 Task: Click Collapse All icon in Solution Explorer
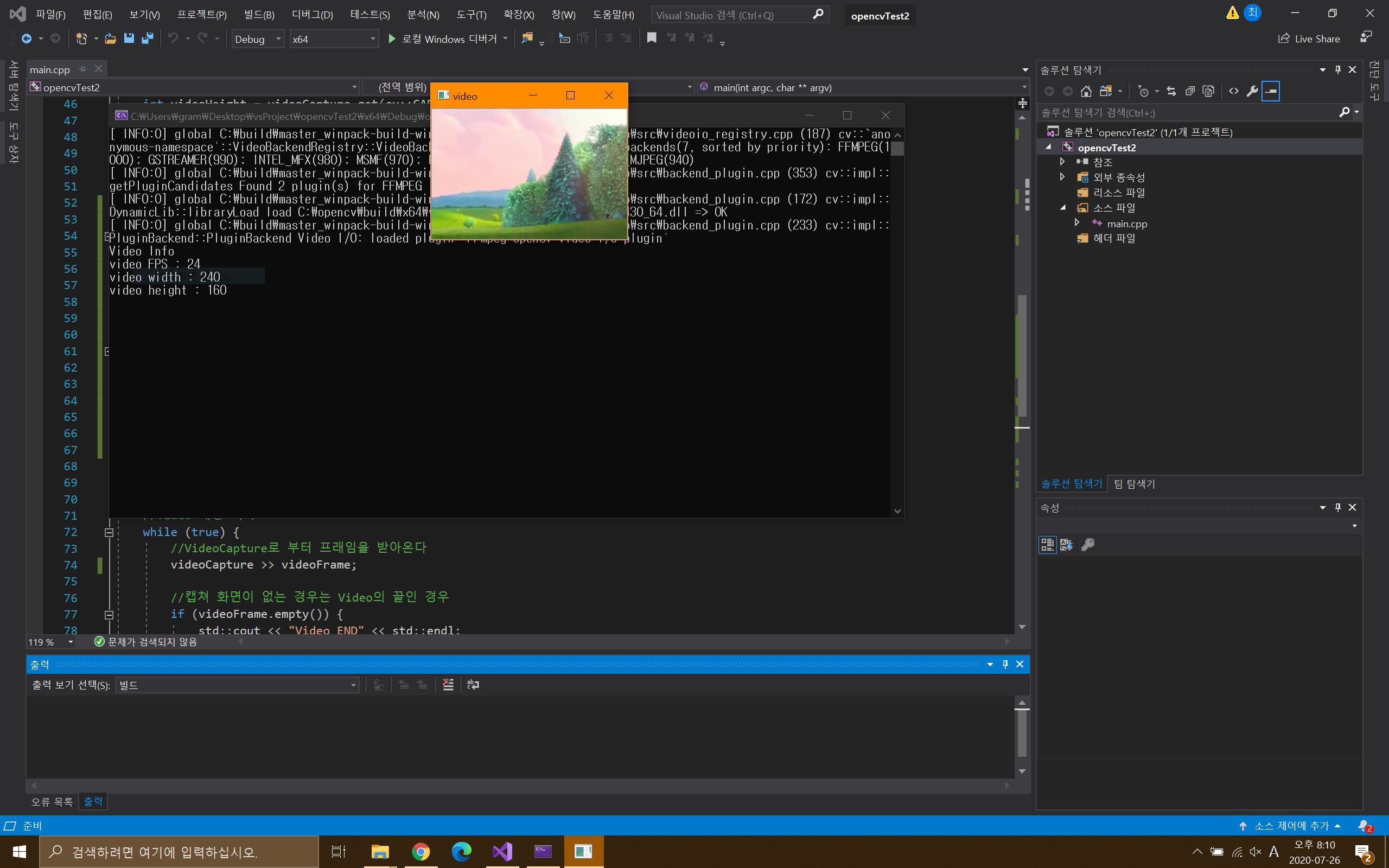[x=1190, y=91]
